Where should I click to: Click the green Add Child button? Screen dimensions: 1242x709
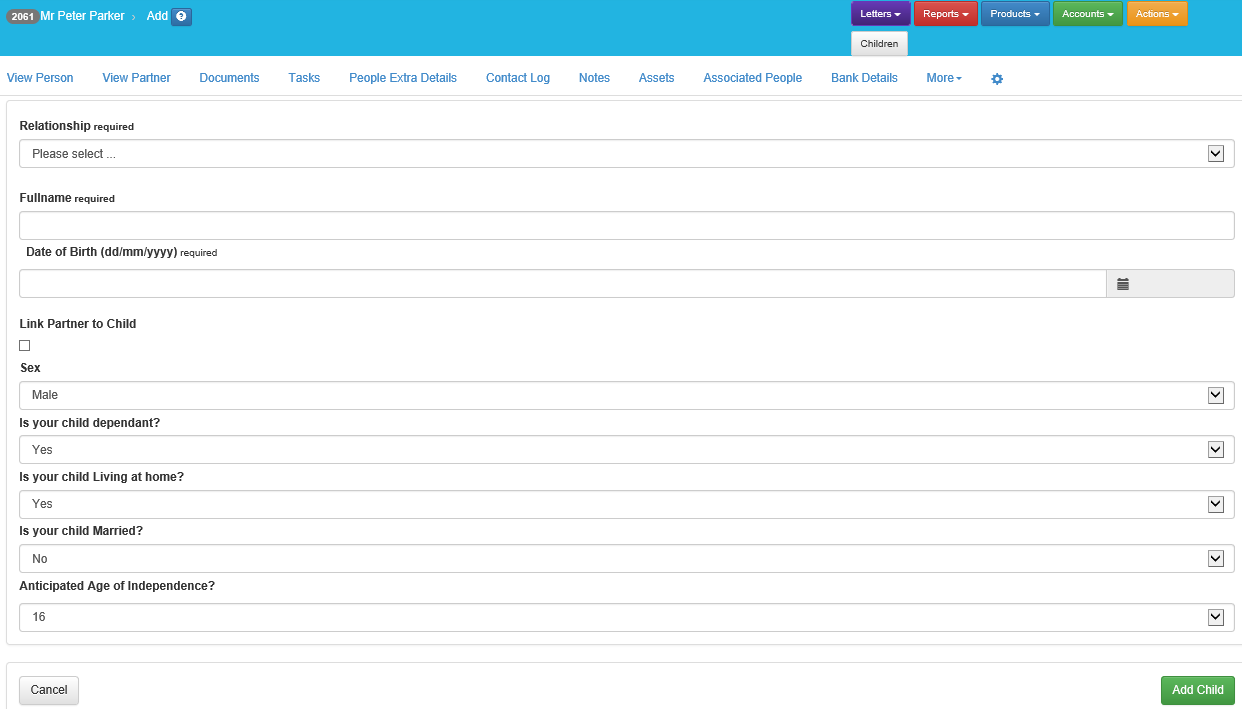point(1197,690)
